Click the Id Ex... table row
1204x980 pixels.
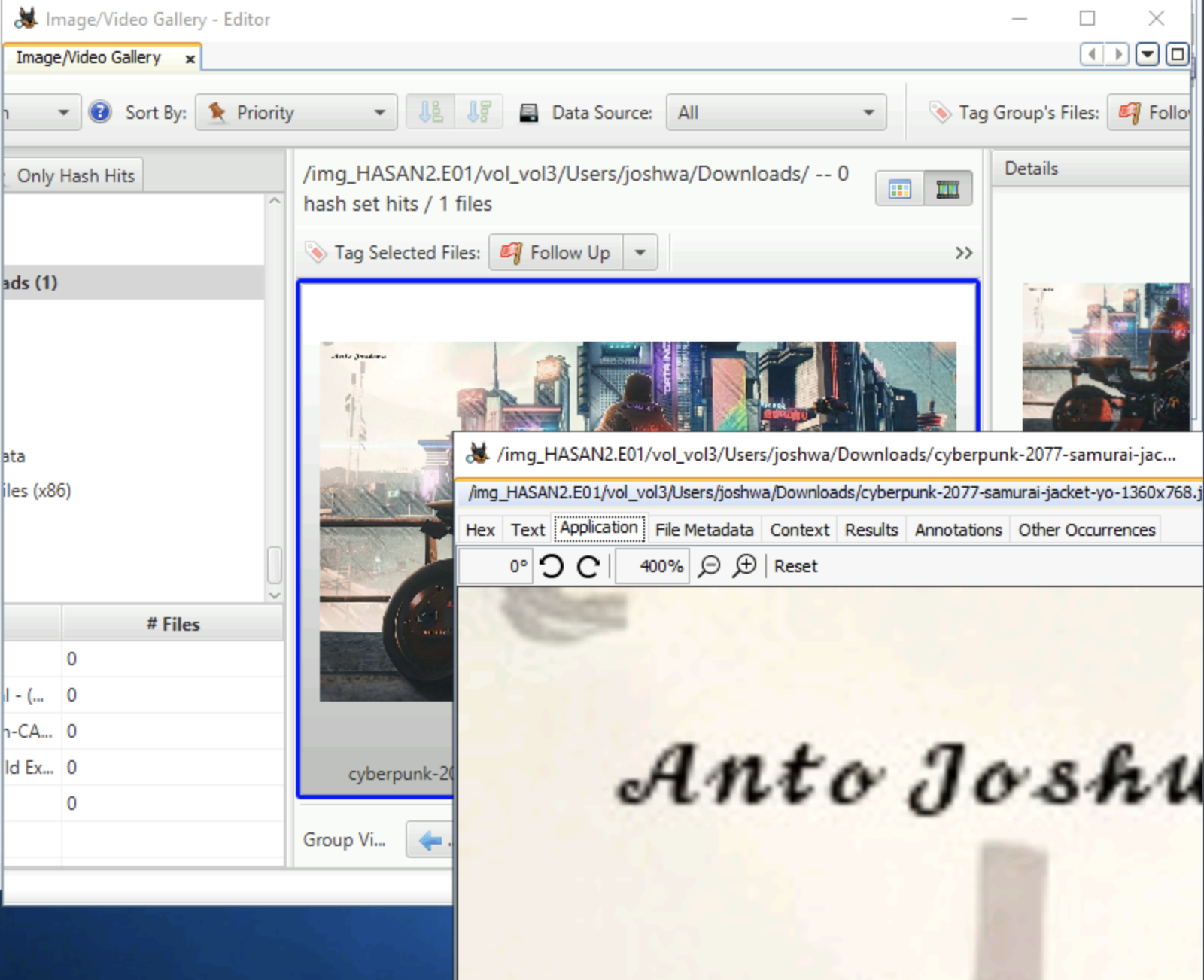click(143, 767)
